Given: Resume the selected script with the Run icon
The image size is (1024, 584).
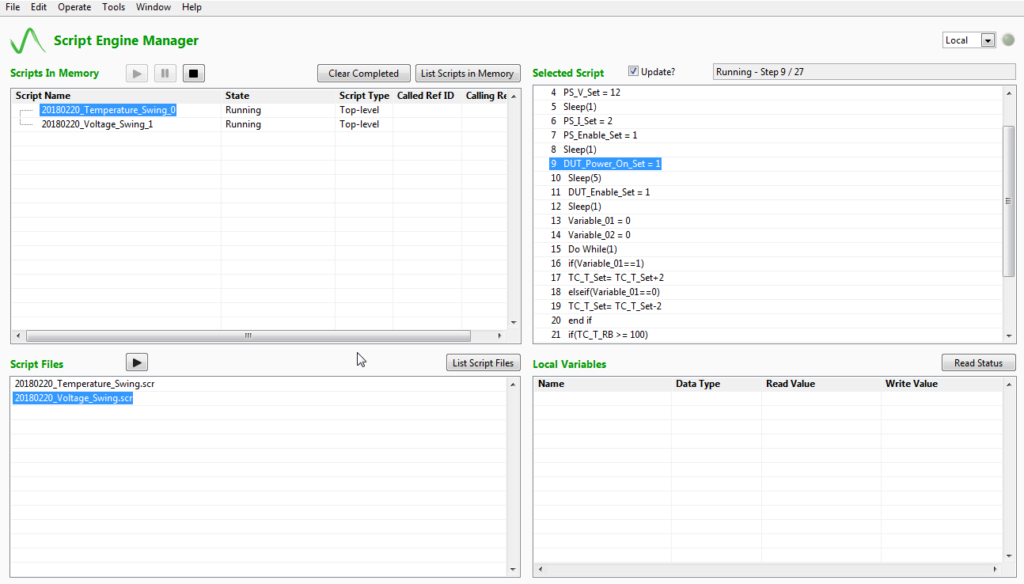Looking at the screenshot, I should (136, 72).
